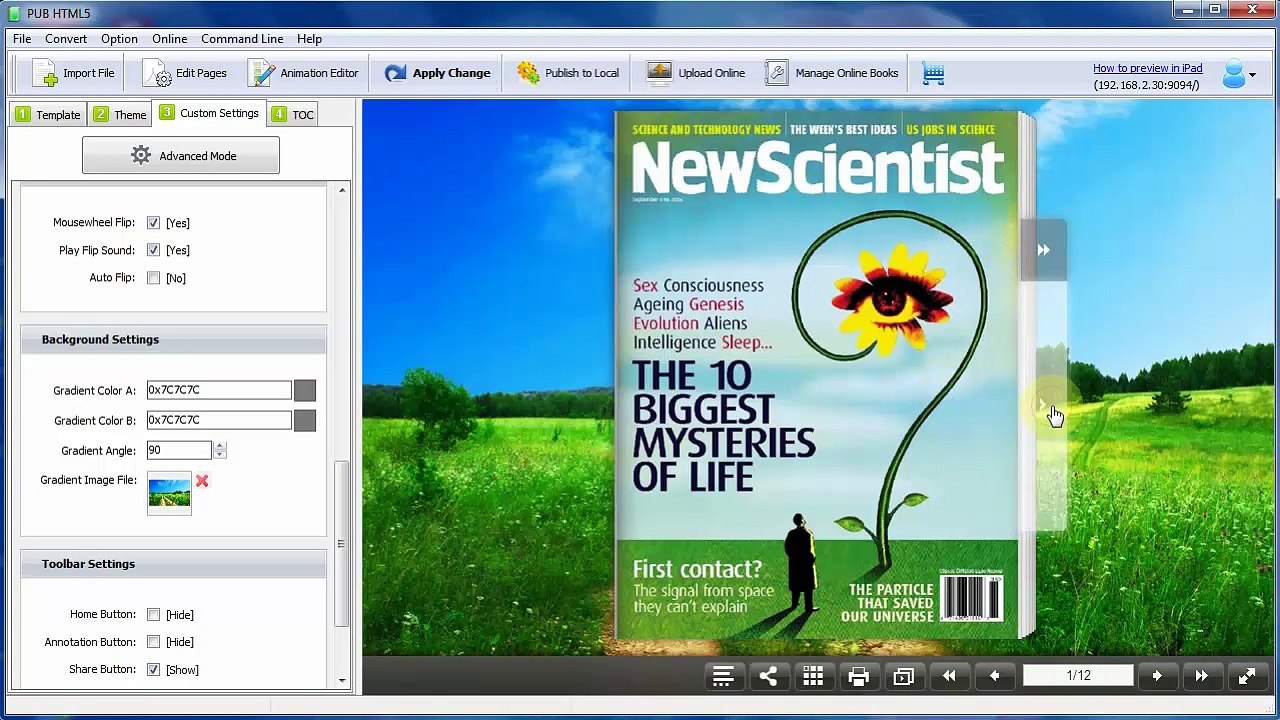Click the settings panel scroll-down arrow
This screenshot has height=720, width=1280.
pos(342,681)
